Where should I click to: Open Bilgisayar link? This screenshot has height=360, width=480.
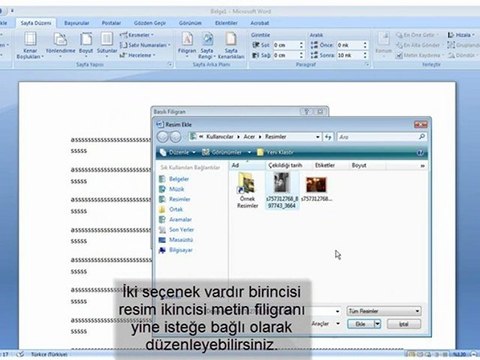coord(176,250)
